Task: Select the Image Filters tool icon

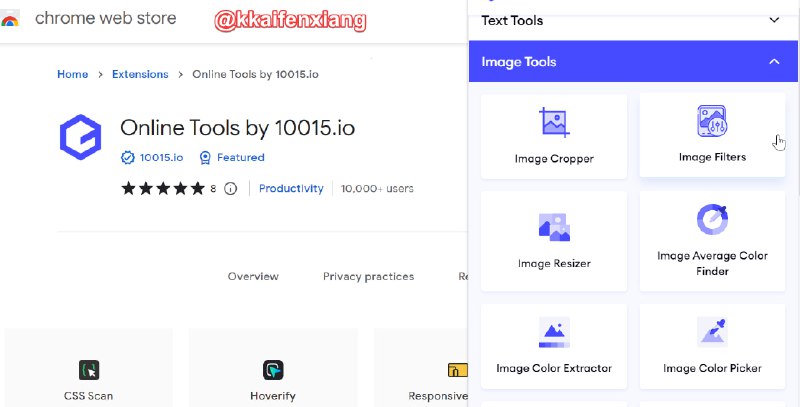Action: coord(712,122)
